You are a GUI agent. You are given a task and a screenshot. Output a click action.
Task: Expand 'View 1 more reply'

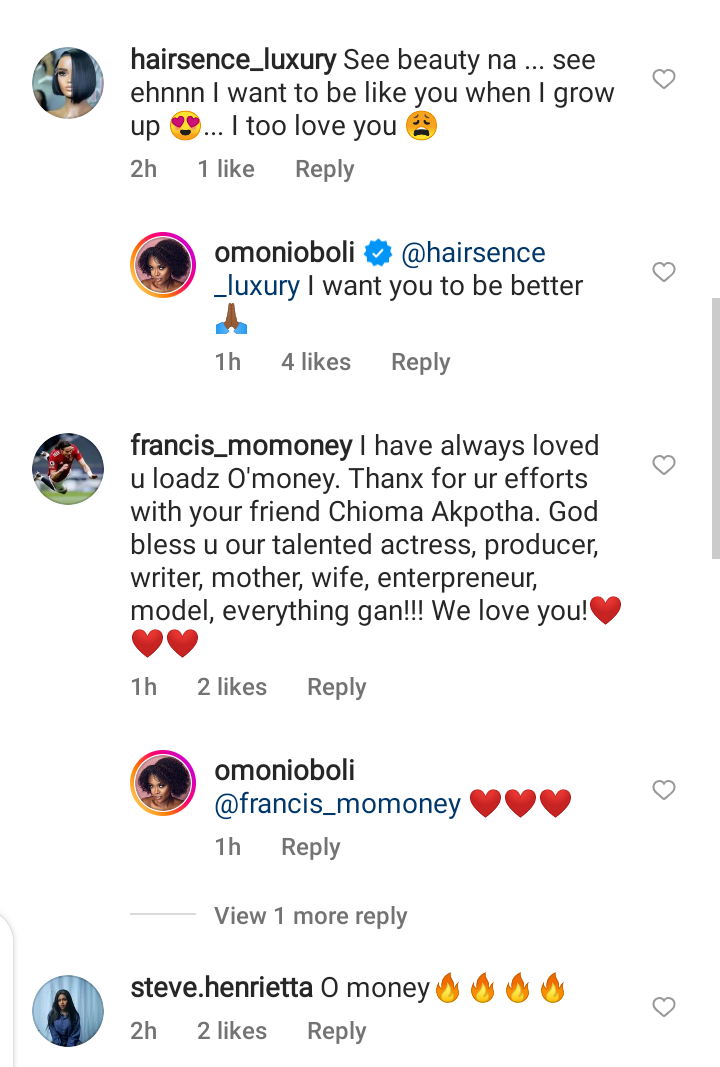coord(310,916)
